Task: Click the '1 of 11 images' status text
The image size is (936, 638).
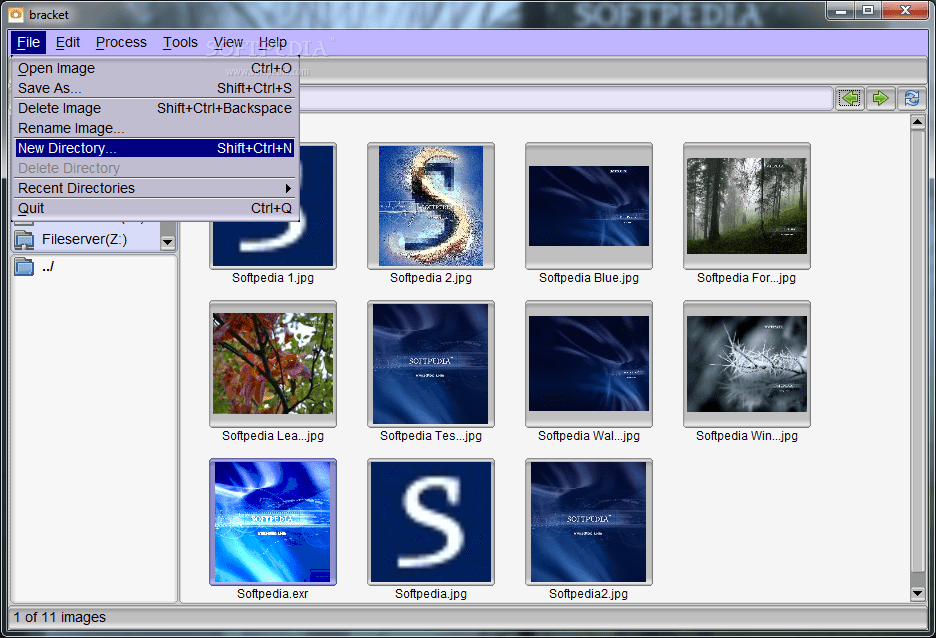Action: coord(60,618)
